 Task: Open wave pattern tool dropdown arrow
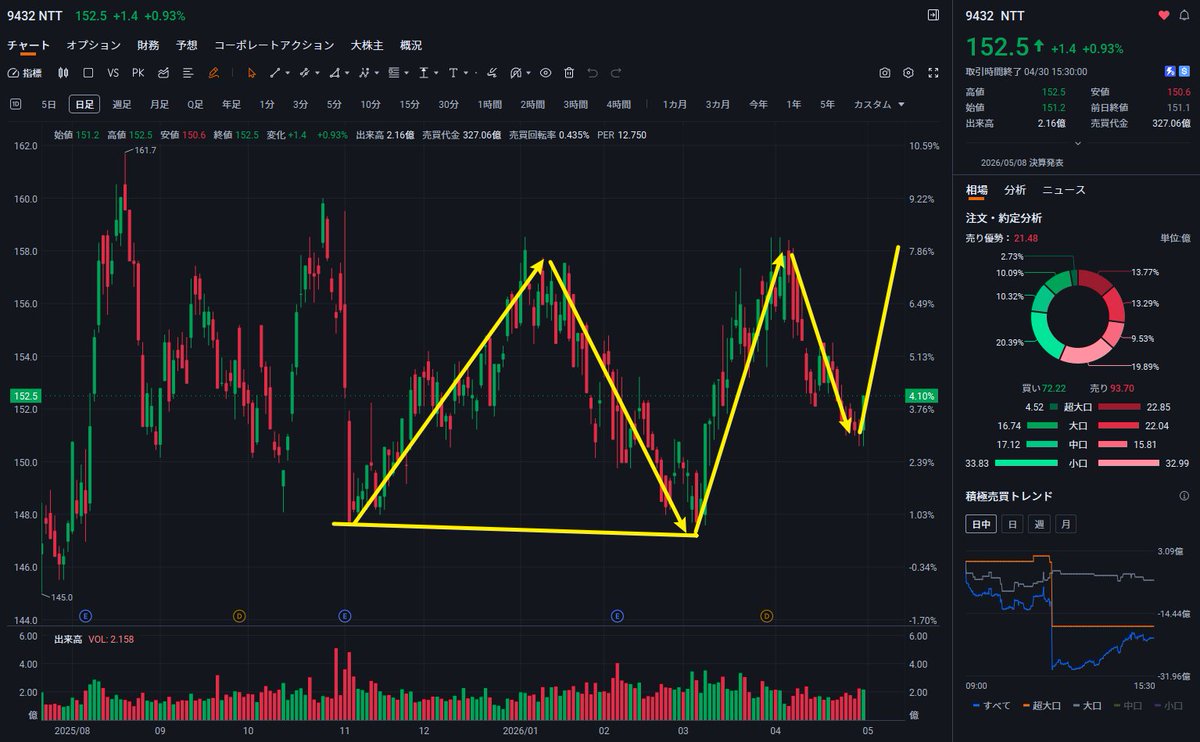[376, 73]
